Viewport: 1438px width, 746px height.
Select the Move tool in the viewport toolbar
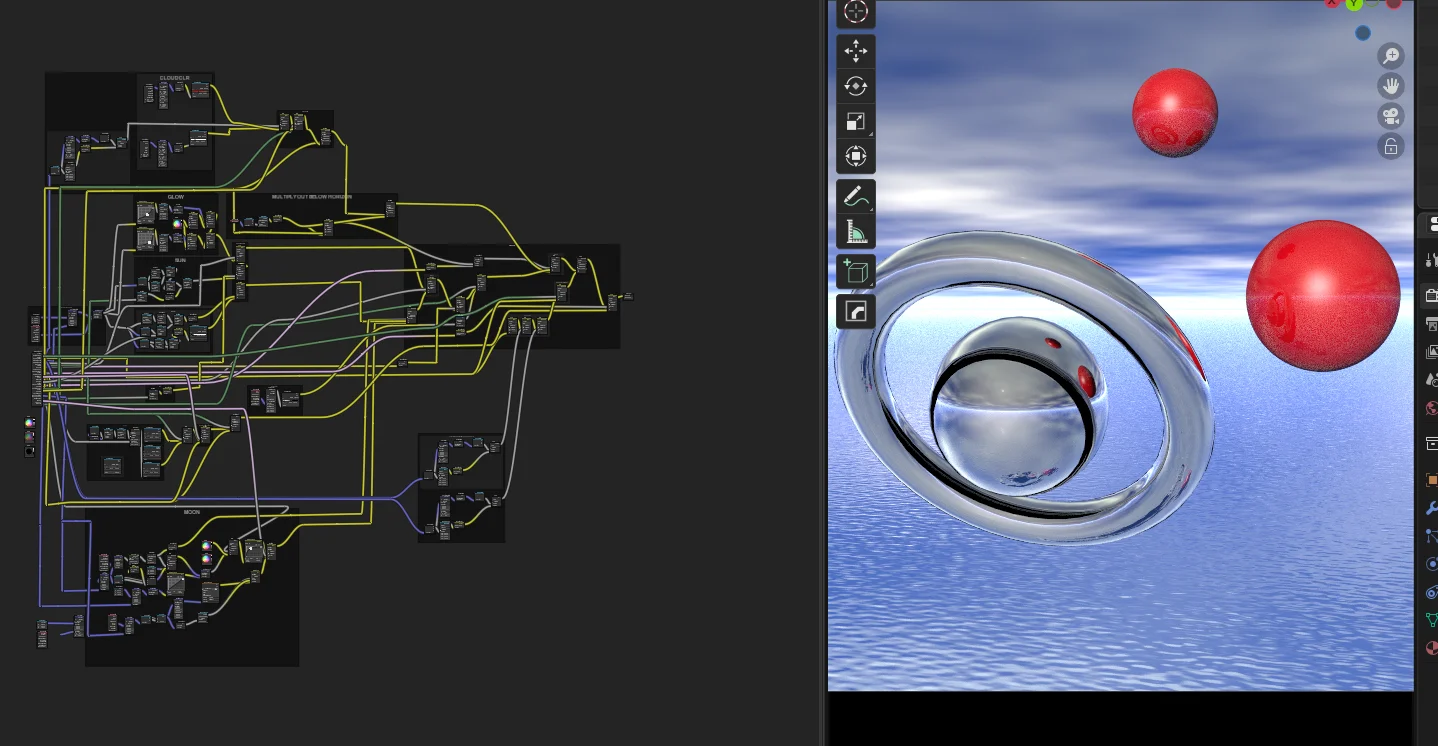point(856,50)
